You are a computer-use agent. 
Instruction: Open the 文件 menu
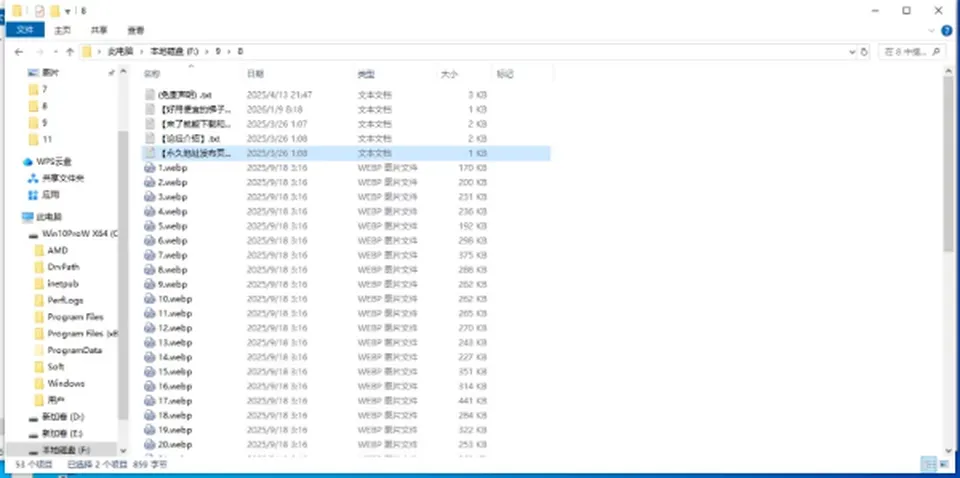[25, 29]
